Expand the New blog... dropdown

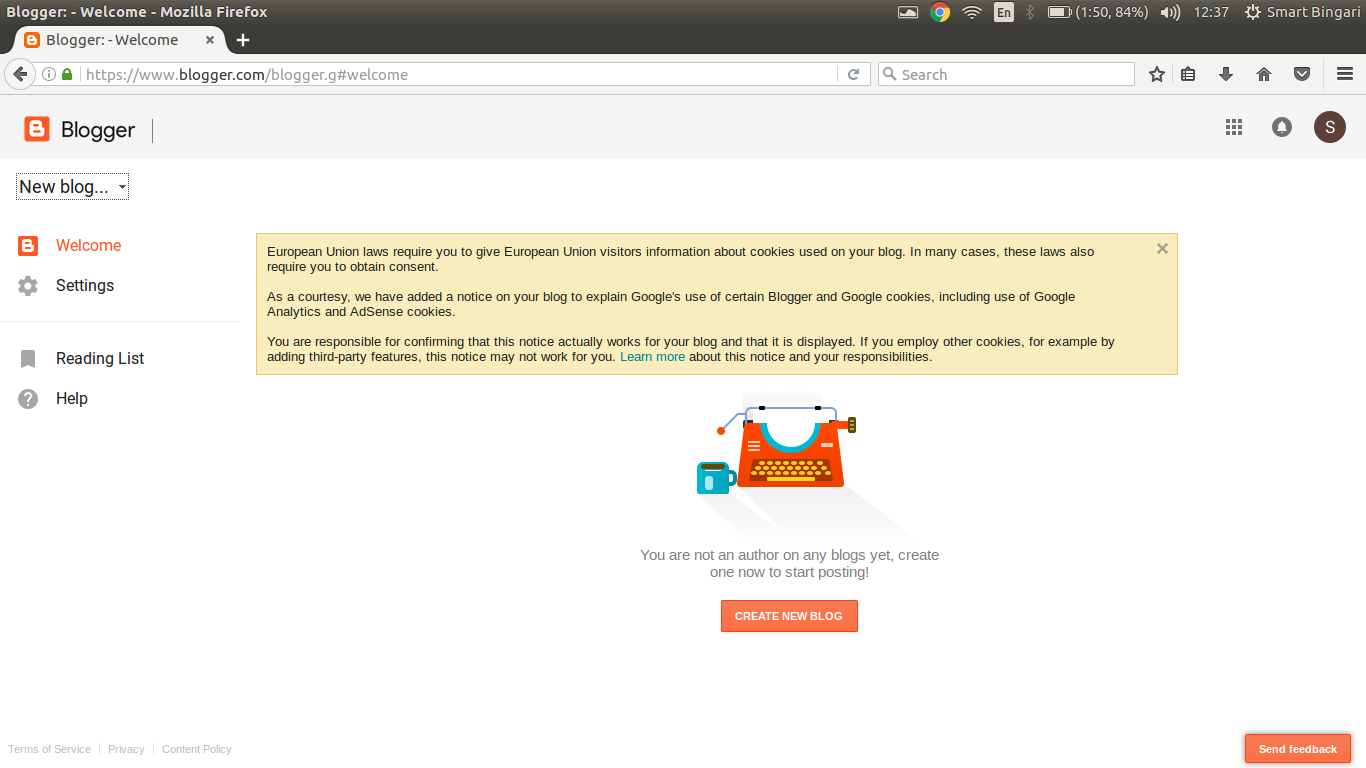pyautogui.click(x=72, y=187)
